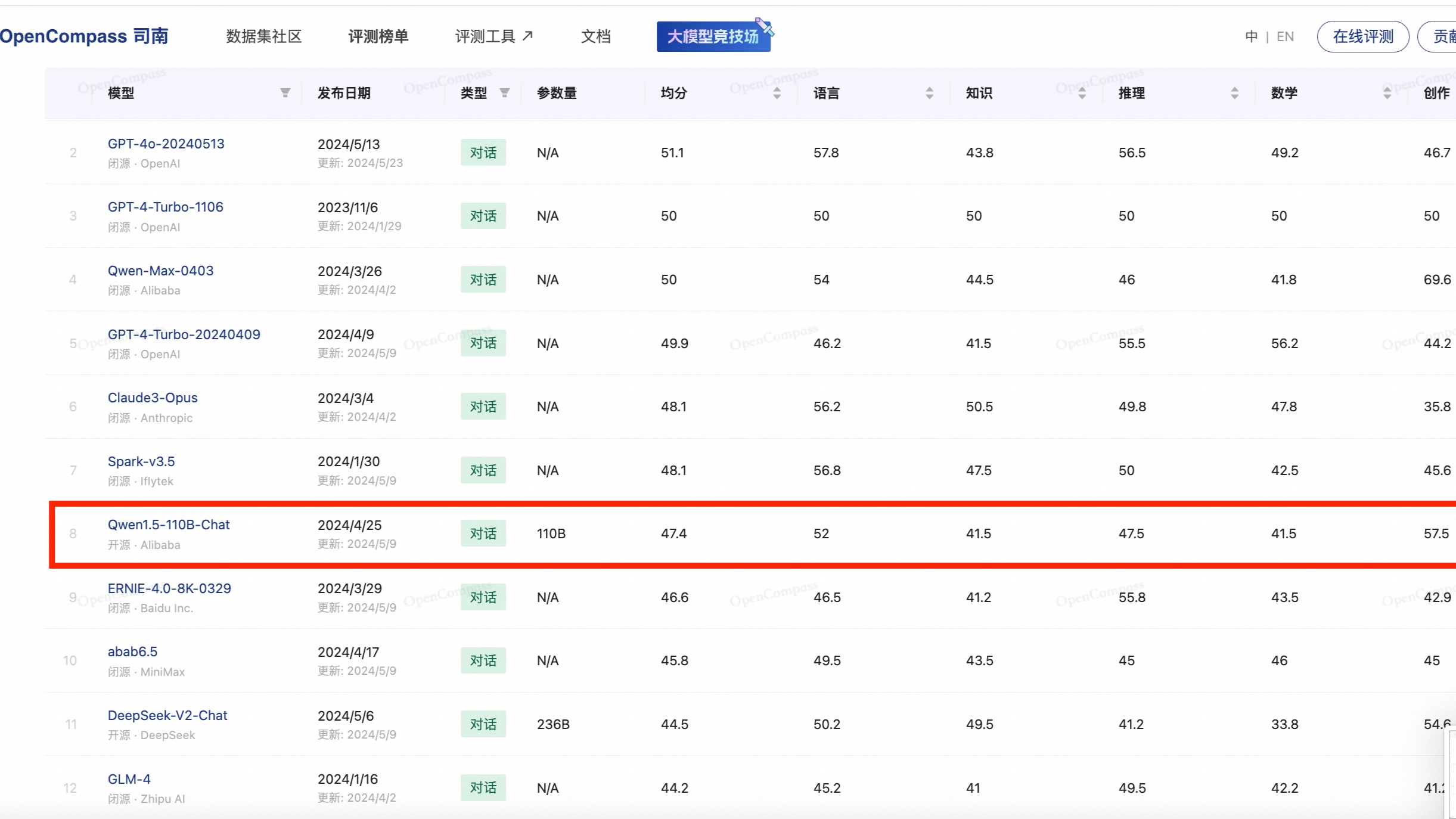The height and width of the screenshot is (819, 1456).
Task: Click the 对话 tag in Qwen1.5-110B-Chat row
Action: (483, 533)
